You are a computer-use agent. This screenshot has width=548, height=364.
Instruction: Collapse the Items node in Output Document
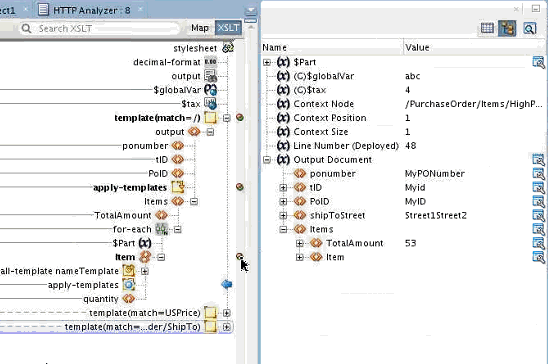283,230
